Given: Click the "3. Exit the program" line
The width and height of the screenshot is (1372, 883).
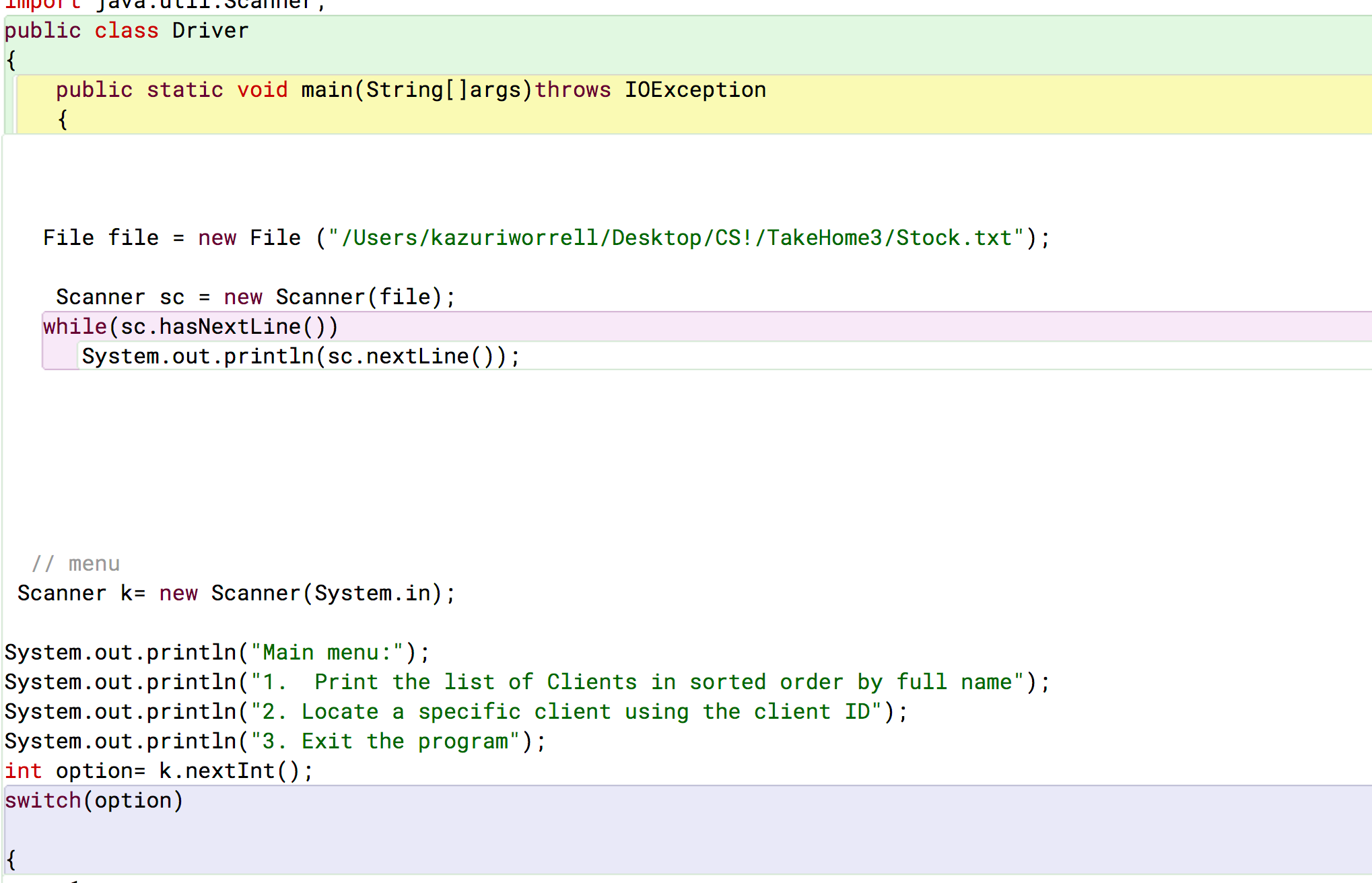Looking at the screenshot, I should tap(275, 742).
